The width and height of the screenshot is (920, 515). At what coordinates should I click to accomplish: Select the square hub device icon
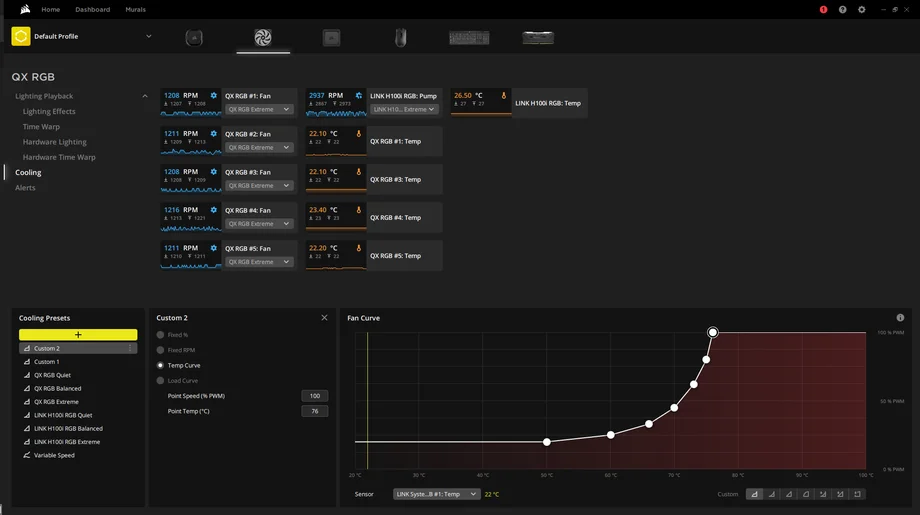332,38
